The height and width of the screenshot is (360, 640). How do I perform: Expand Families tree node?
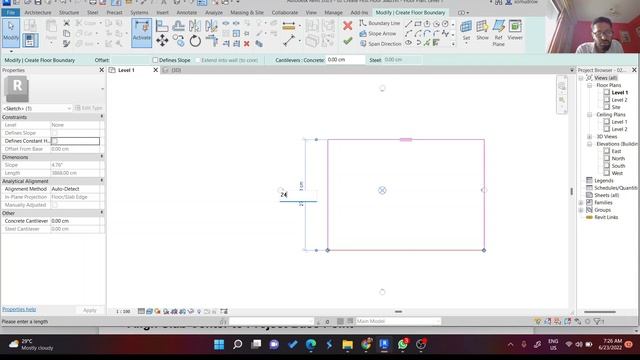(581, 203)
